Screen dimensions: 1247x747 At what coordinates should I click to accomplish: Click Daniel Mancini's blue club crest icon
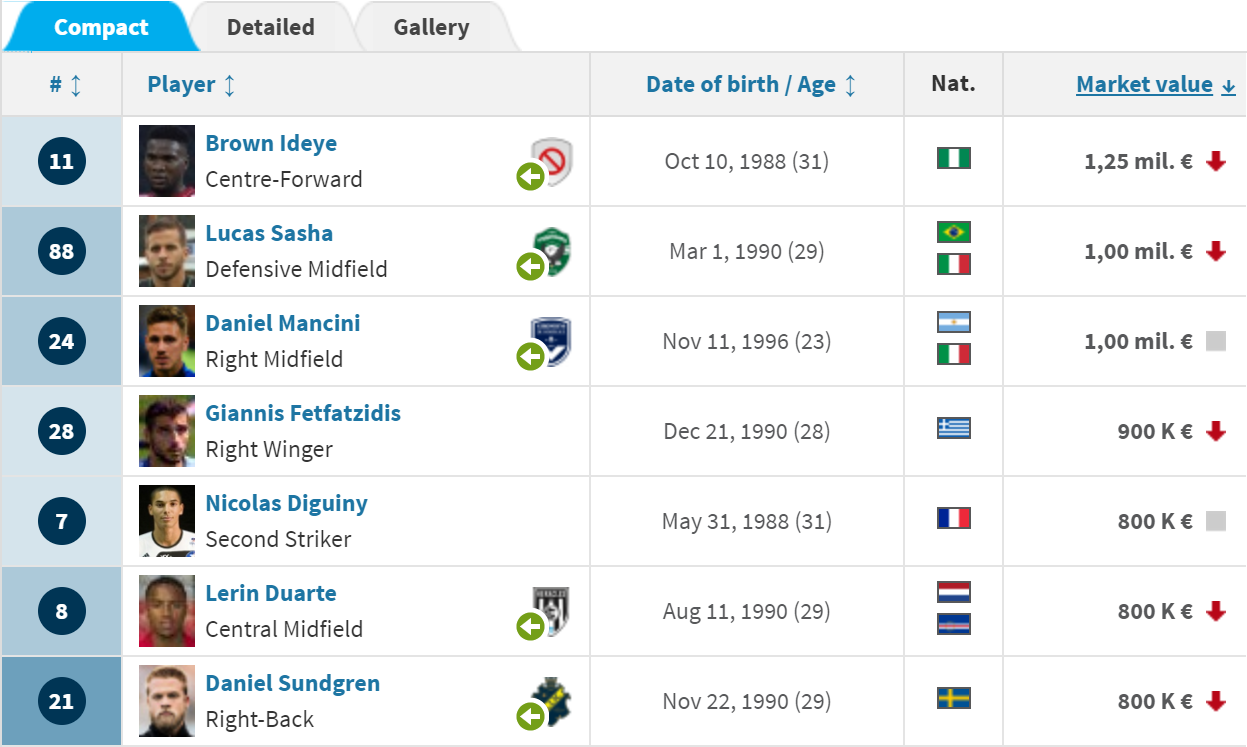coord(551,341)
